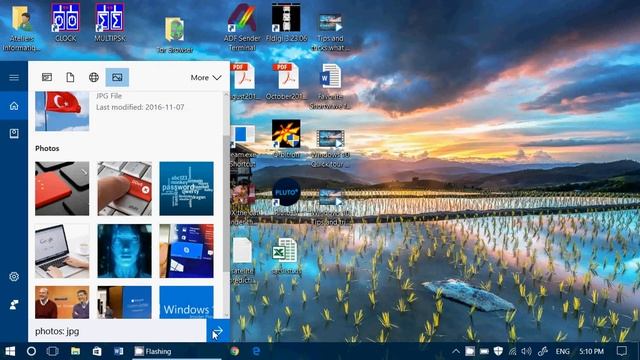Launch Microsoft Edge from taskbar

[256, 351]
